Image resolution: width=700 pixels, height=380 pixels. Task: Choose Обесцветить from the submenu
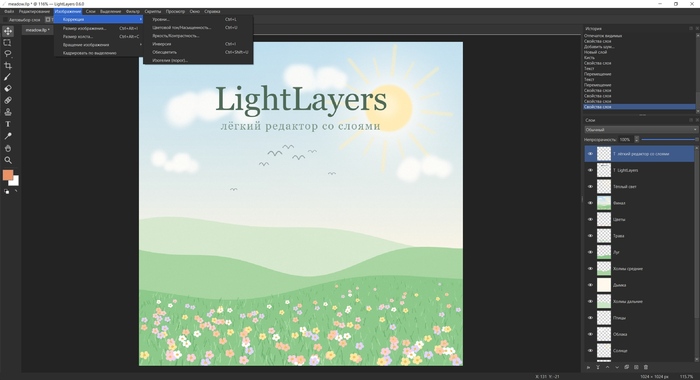click(198, 52)
